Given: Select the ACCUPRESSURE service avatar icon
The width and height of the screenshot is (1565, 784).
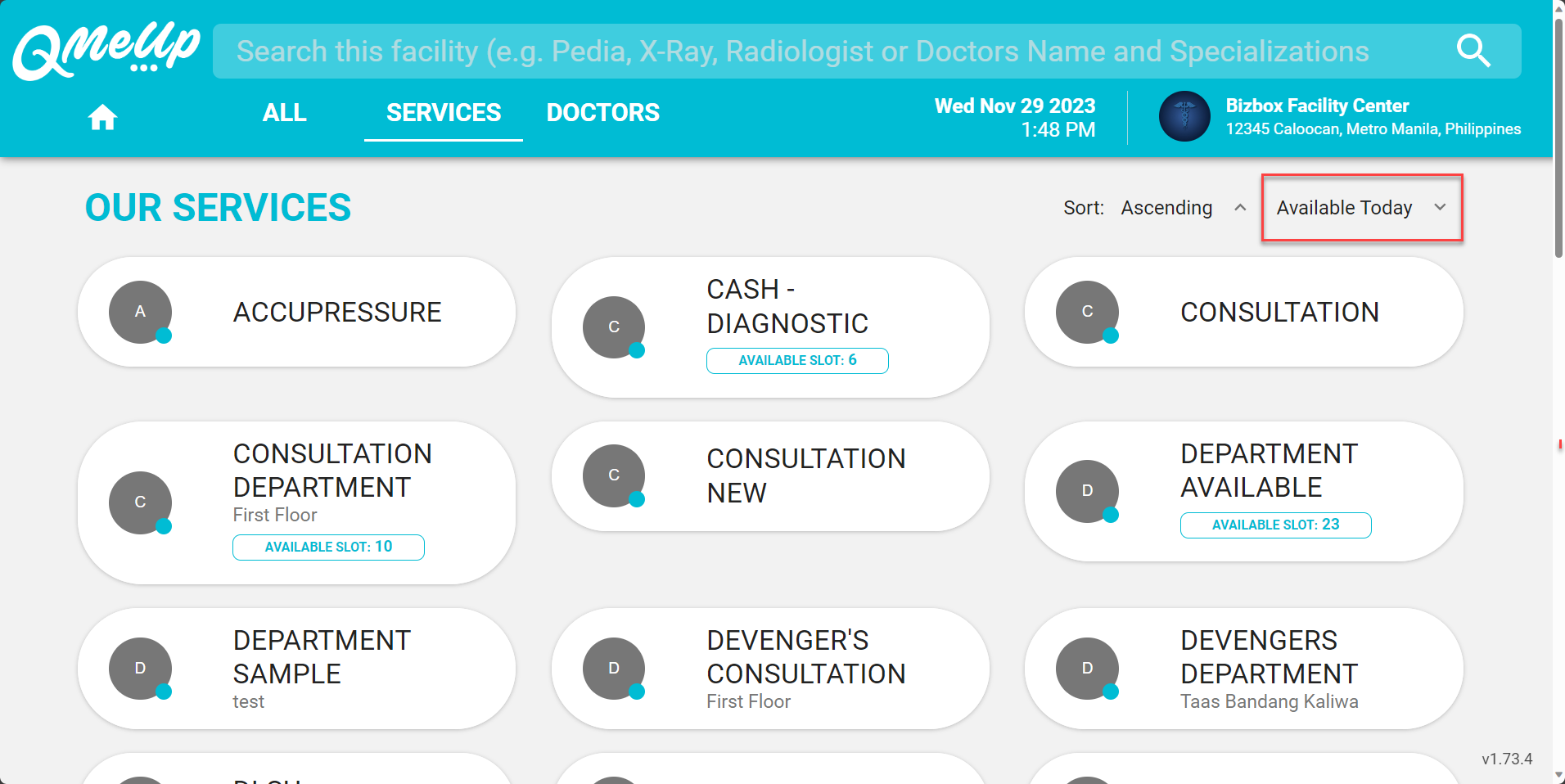Looking at the screenshot, I should (x=139, y=312).
